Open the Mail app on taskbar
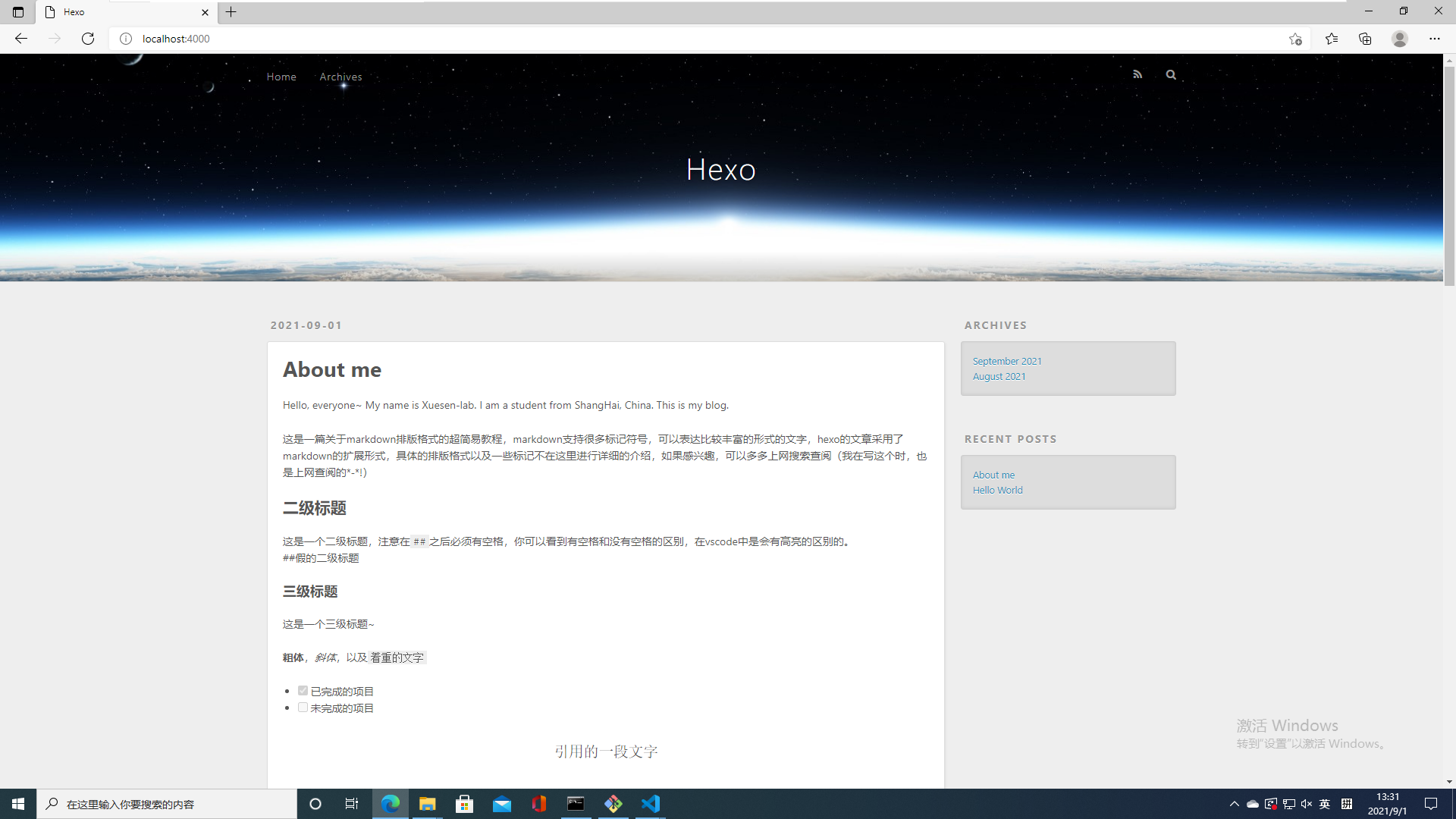Viewport: 1456px width, 819px height. (502, 804)
